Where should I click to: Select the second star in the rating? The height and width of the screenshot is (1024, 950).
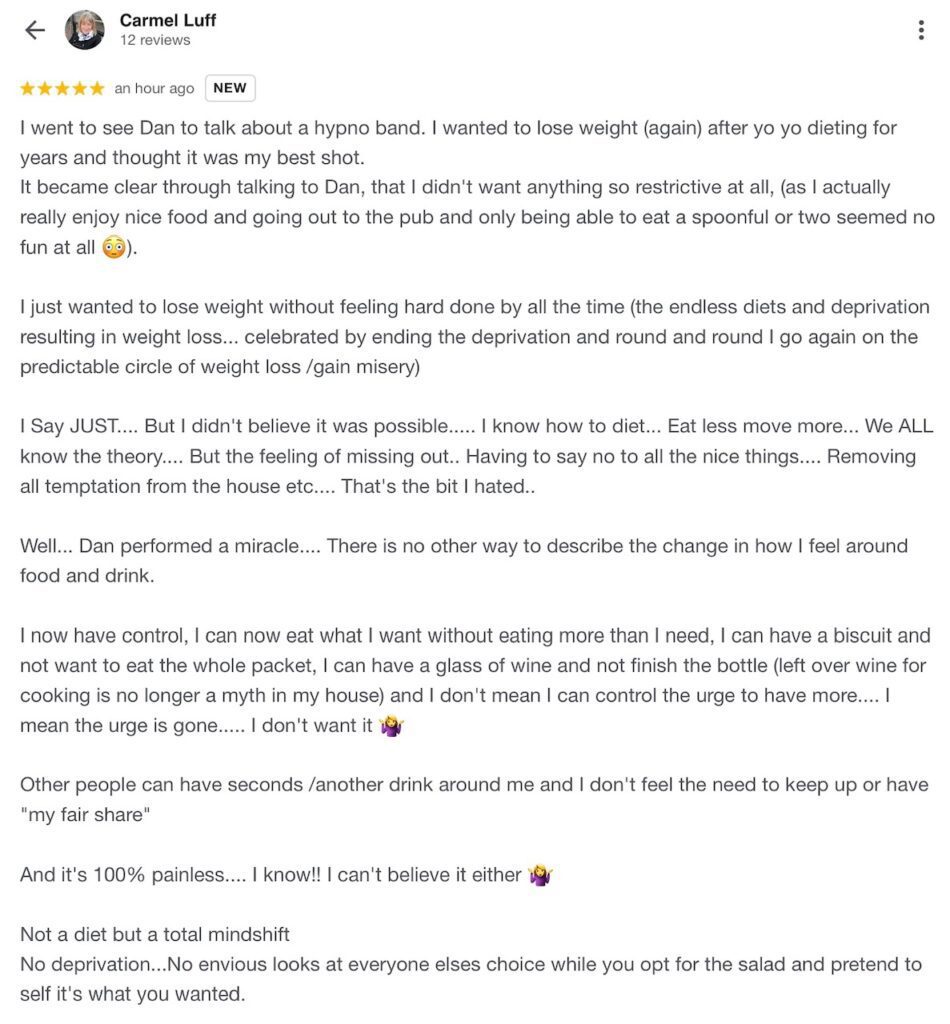pos(46,88)
